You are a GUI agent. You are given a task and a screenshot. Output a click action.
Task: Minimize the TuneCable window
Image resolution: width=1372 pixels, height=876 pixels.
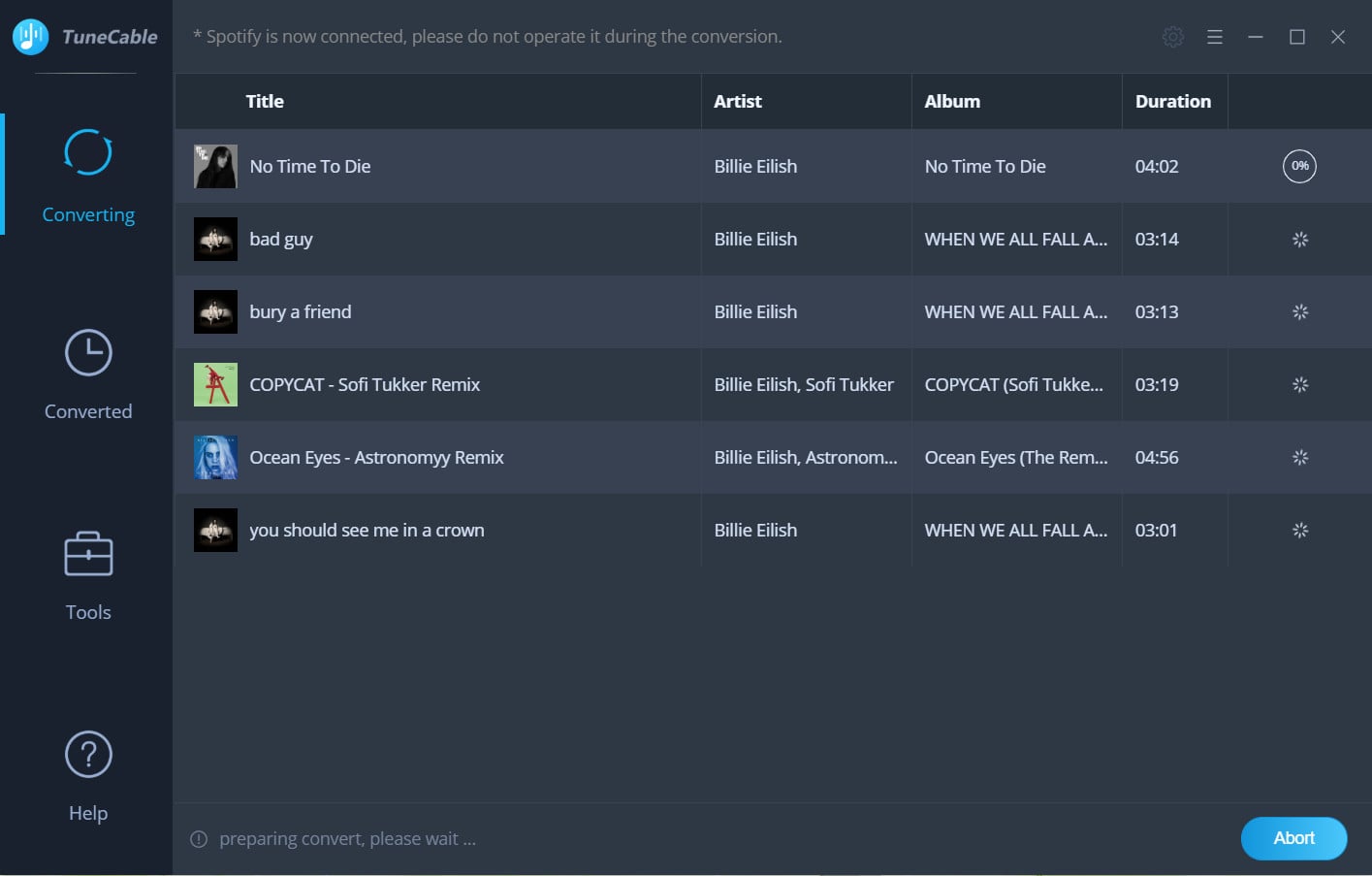tap(1256, 37)
